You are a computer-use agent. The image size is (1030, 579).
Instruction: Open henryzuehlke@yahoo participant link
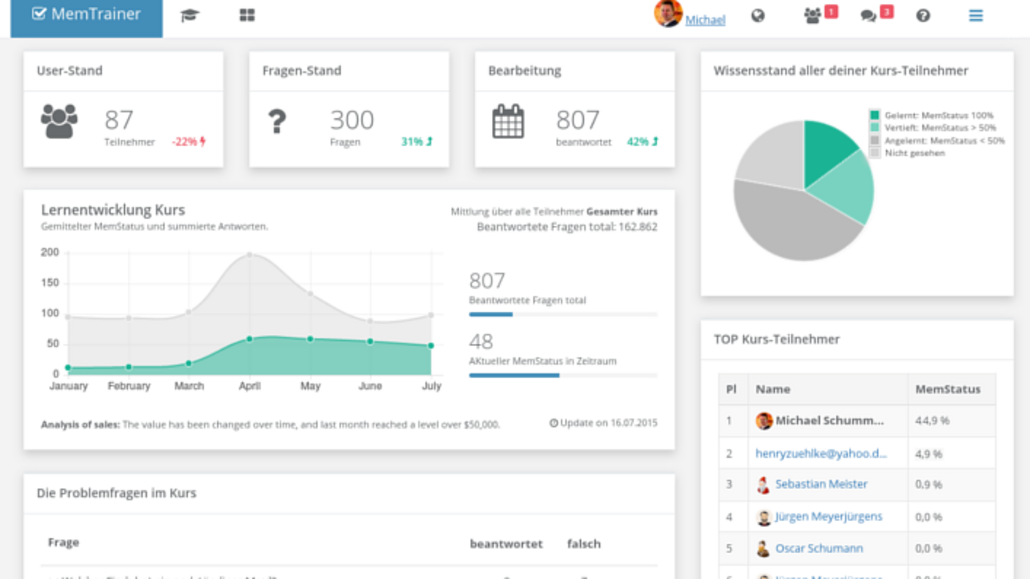(820, 453)
